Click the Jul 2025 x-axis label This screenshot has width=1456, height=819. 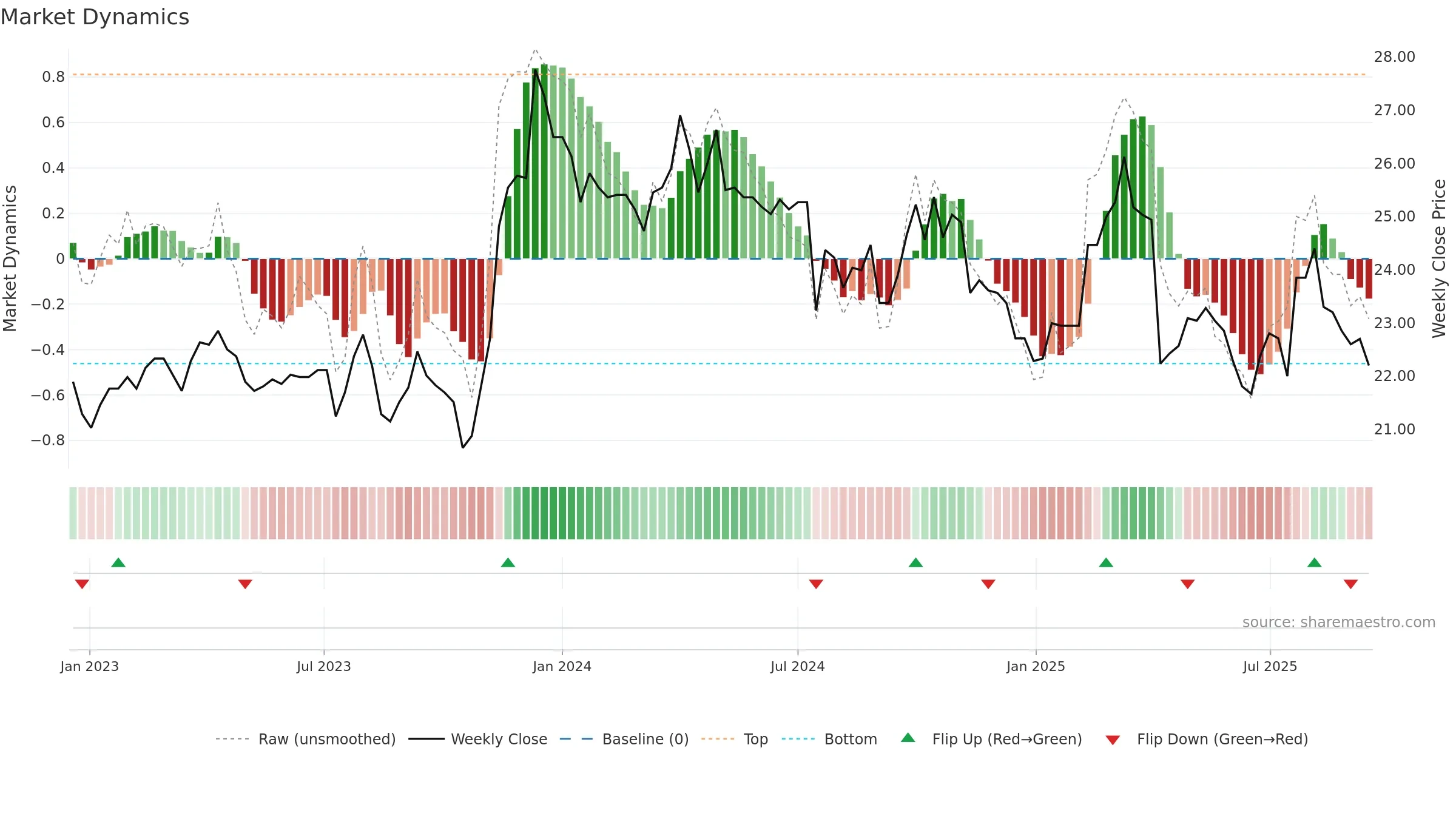click(1270, 666)
